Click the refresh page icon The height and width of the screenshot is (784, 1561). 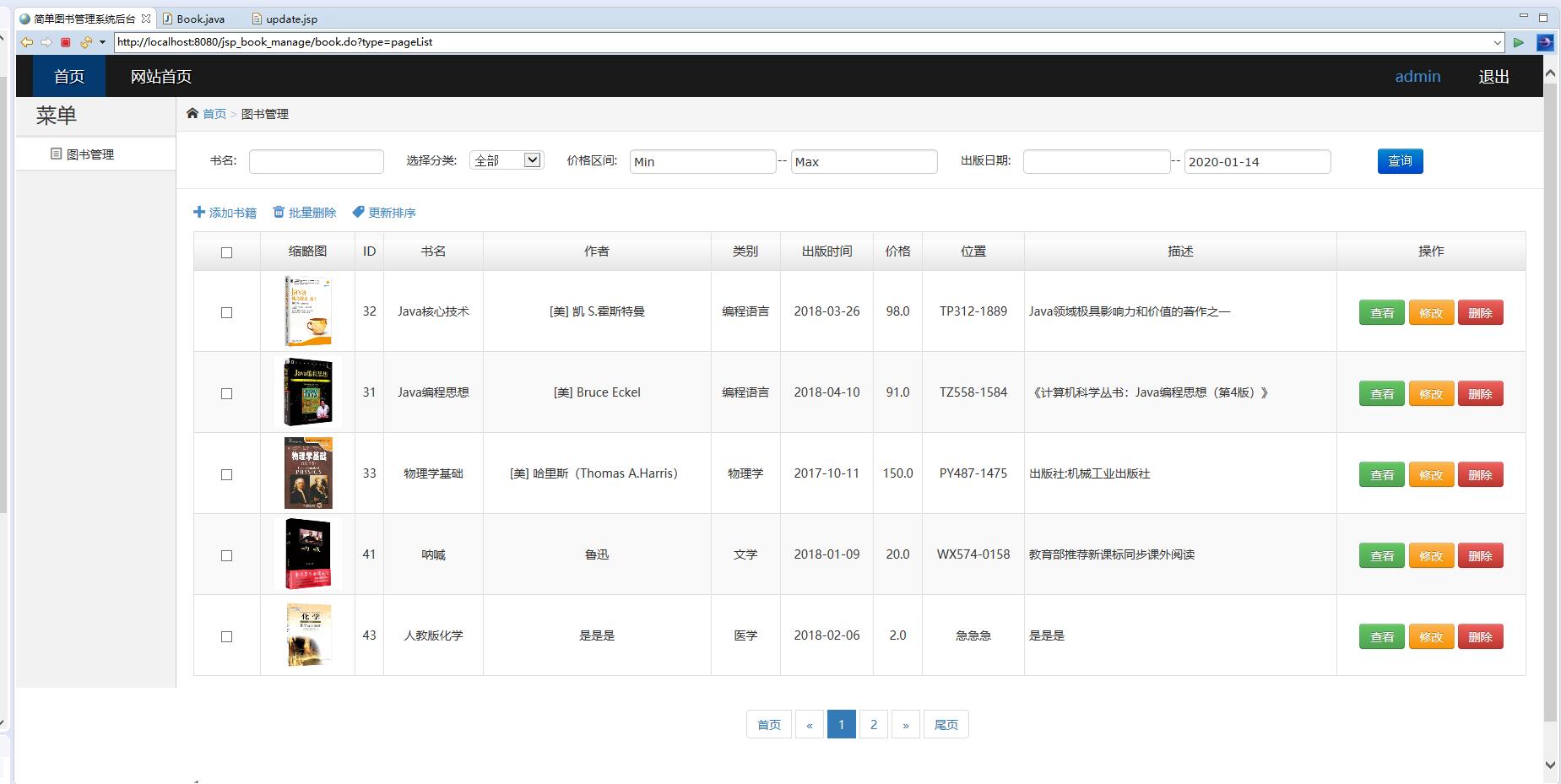tap(85, 42)
